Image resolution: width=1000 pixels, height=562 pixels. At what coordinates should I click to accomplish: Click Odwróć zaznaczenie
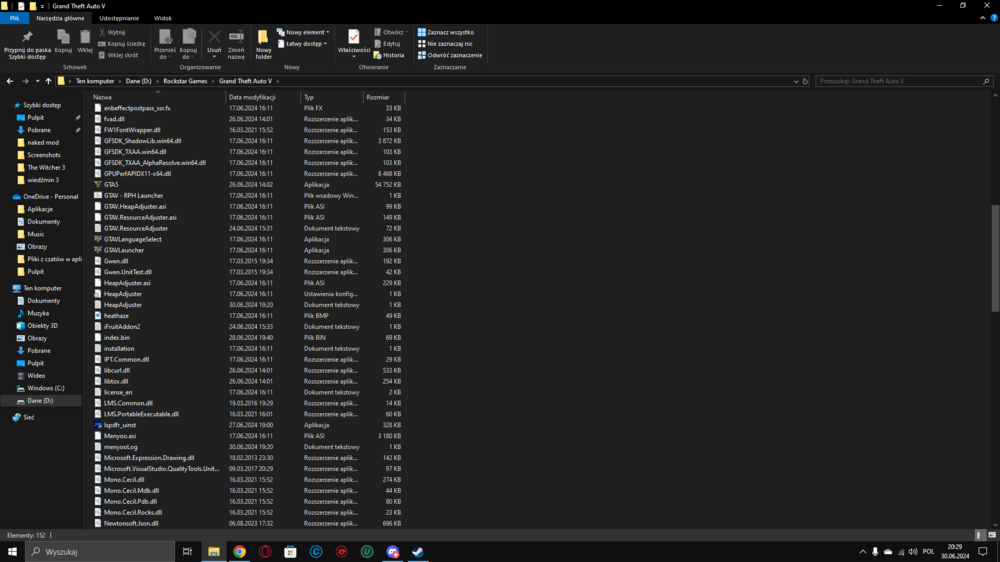(x=450, y=55)
